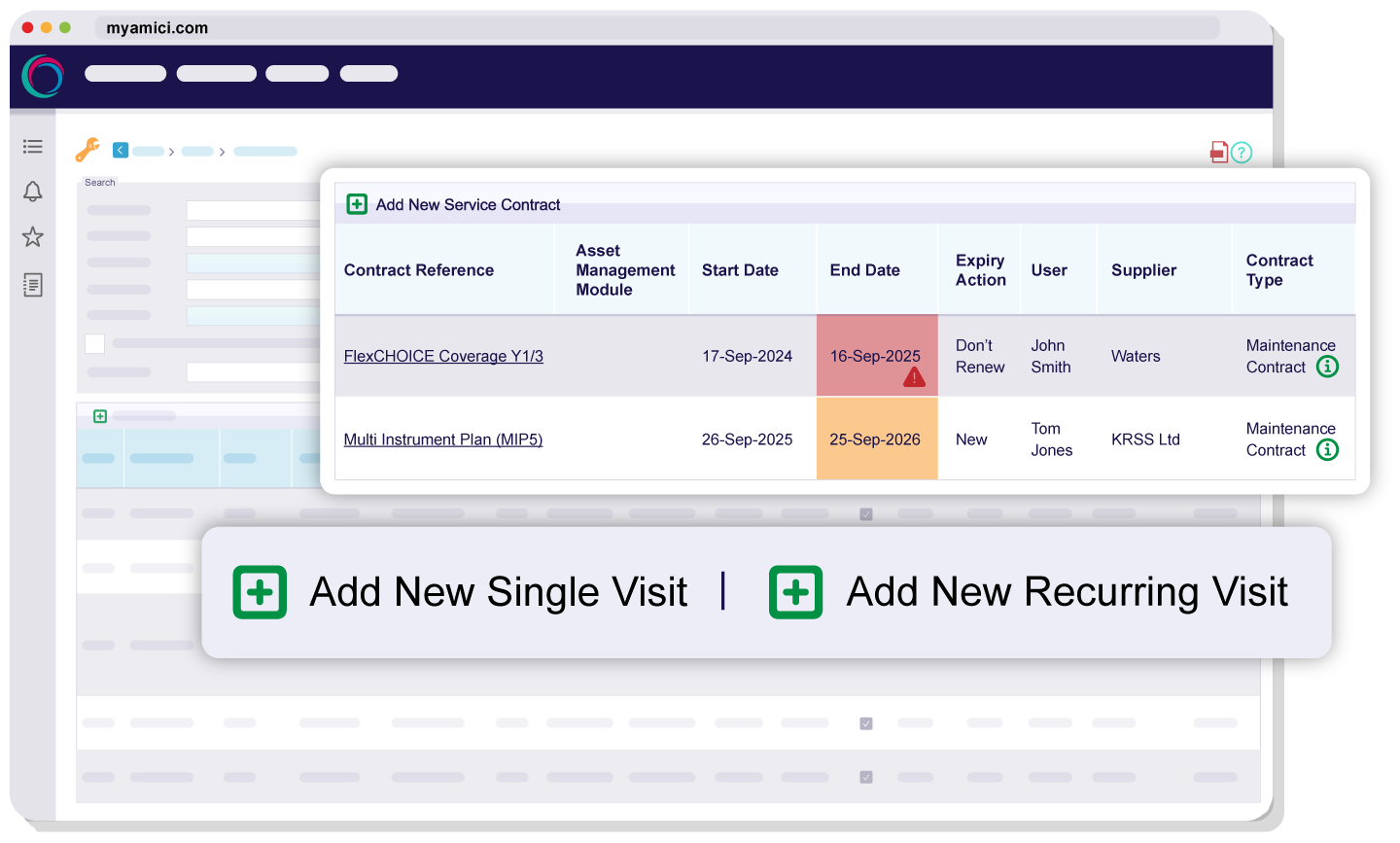Open favourites star icon in sidebar
The height and width of the screenshot is (843, 1400).
pyautogui.click(x=33, y=237)
